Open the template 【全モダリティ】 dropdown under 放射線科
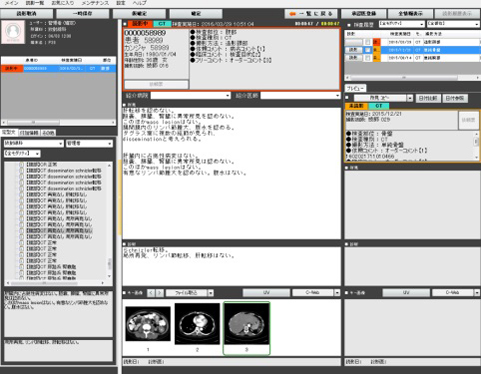481x374 pixels. pos(22,154)
